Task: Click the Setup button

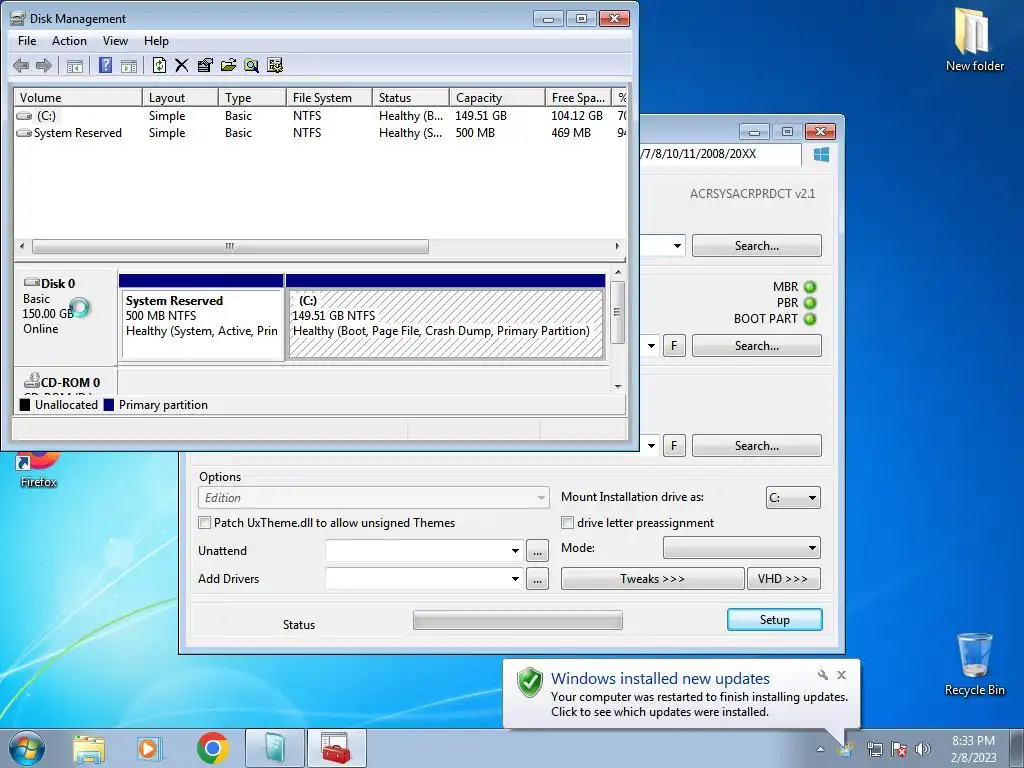Action: (x=775, y=620)
